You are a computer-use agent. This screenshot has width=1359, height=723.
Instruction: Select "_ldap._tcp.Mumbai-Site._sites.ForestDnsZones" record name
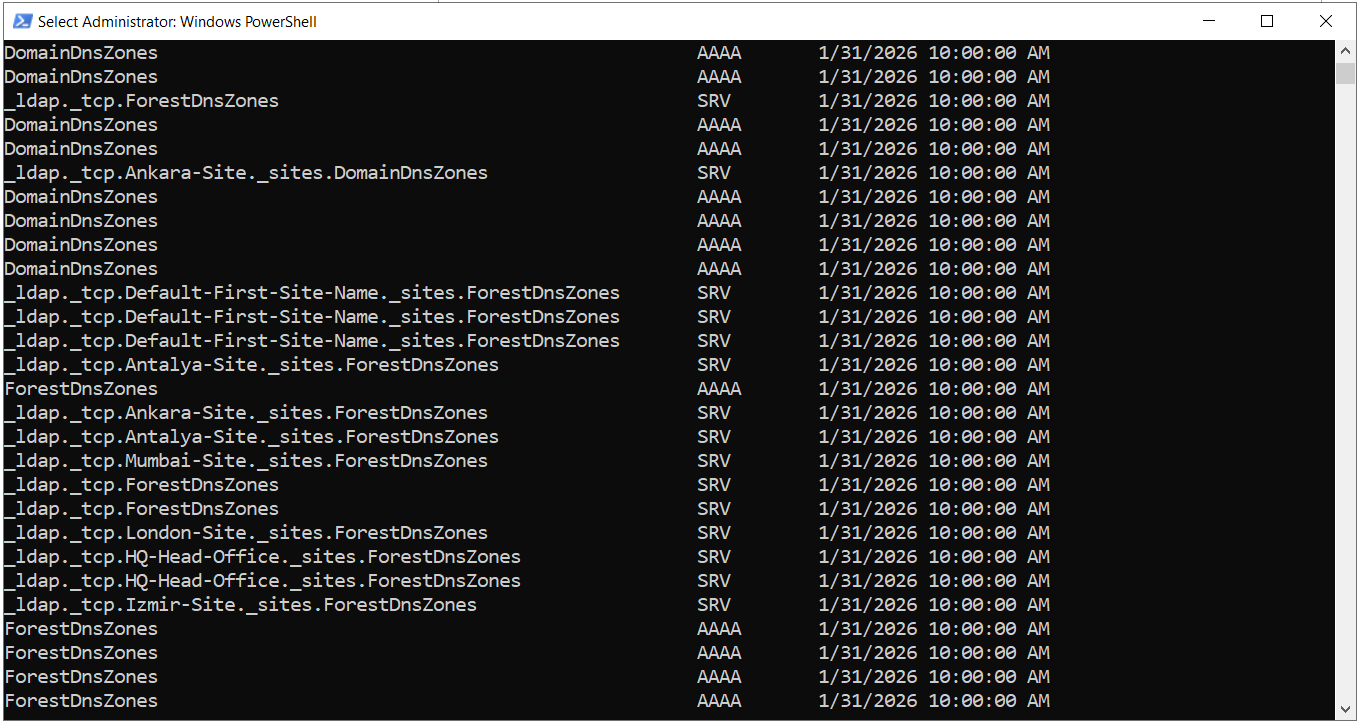pyautogui.click(x=246, y=461)
